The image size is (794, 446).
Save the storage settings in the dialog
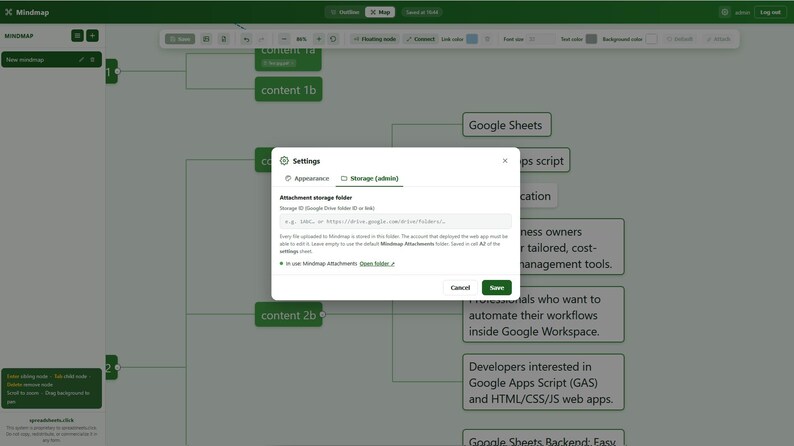(497, 288)
